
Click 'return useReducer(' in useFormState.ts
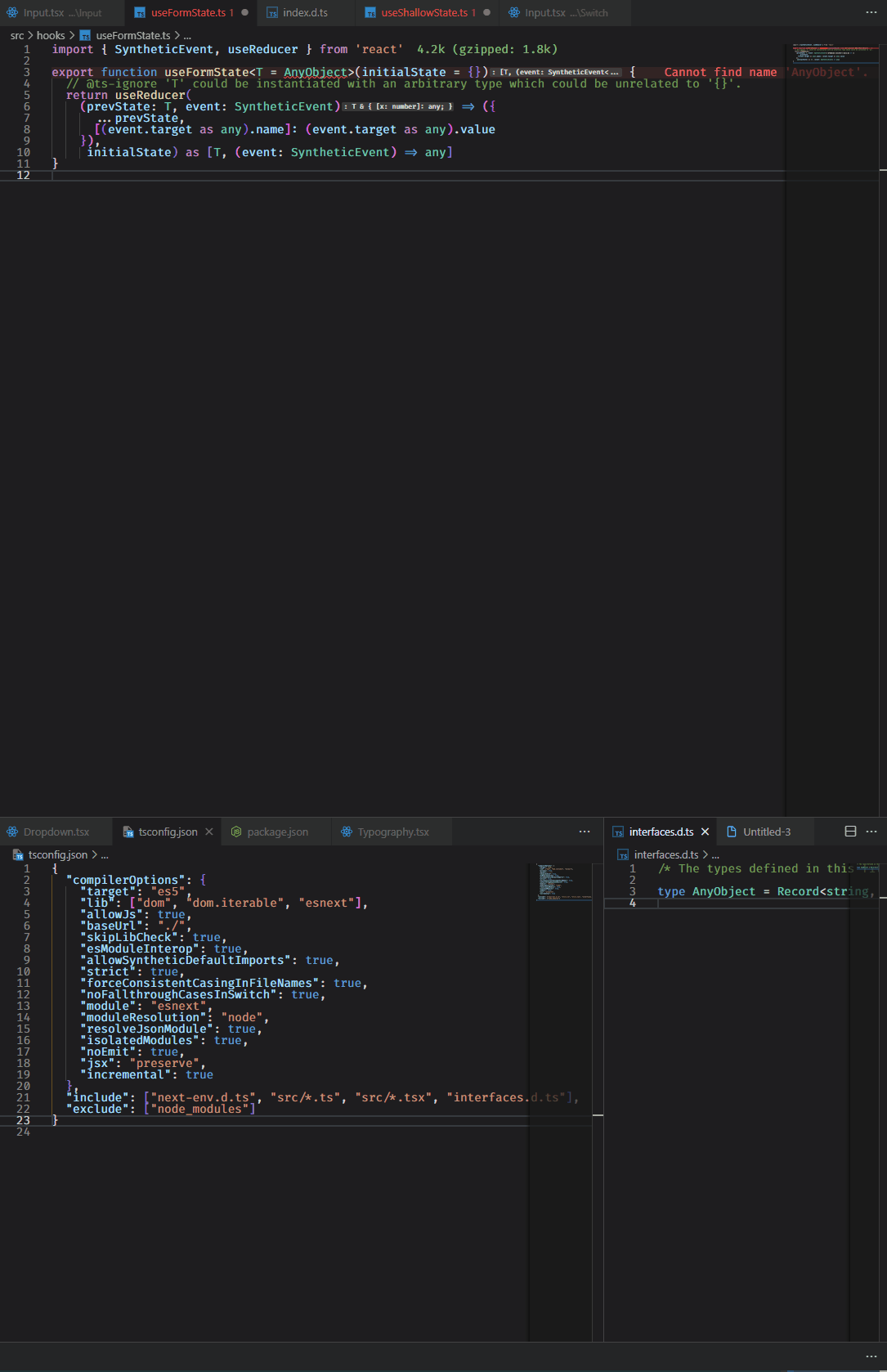pos(129,95)
